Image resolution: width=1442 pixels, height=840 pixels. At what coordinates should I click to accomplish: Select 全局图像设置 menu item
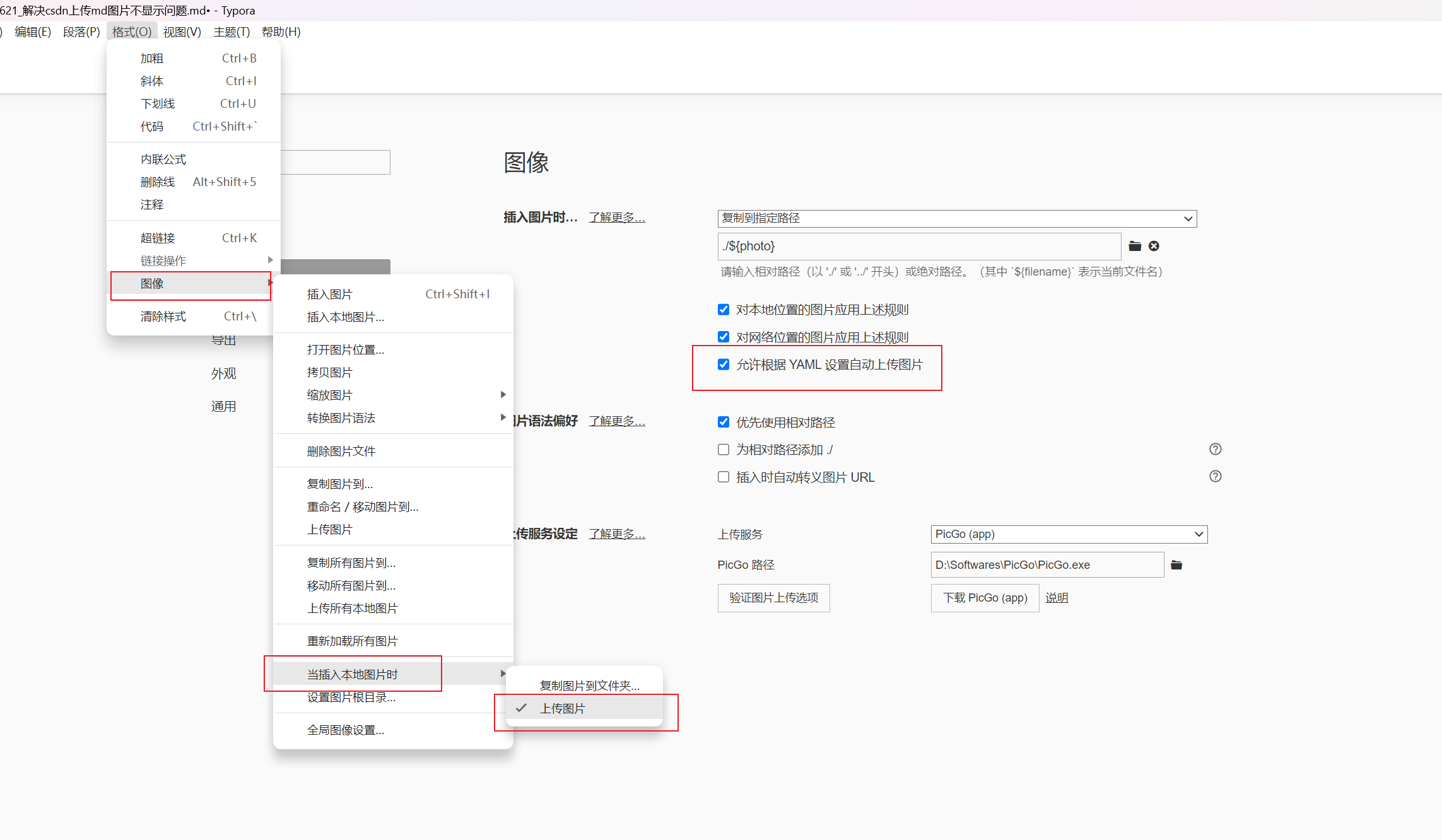pyautogui.click(x=346, y=730)
